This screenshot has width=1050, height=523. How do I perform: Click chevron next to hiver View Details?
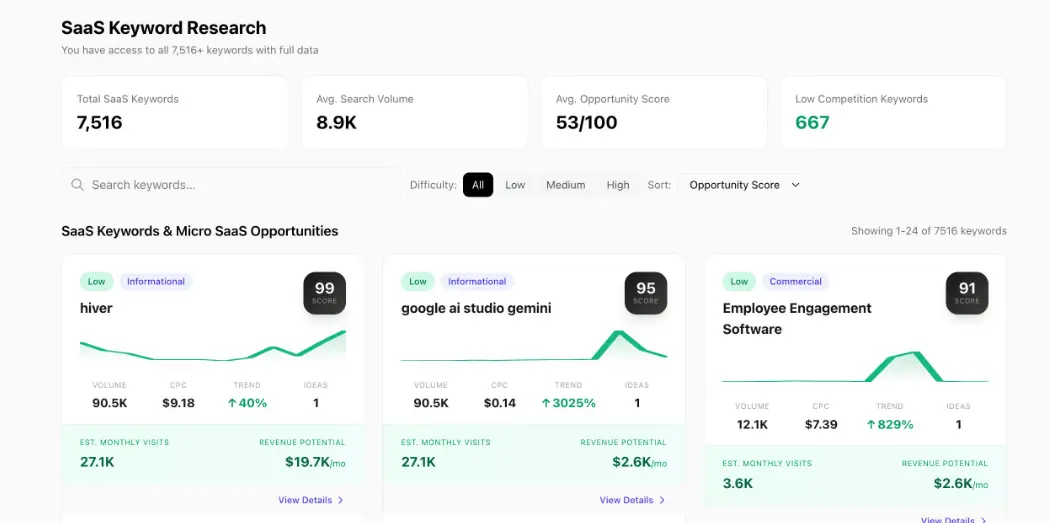pyautogui.click(x=340, y=500)
